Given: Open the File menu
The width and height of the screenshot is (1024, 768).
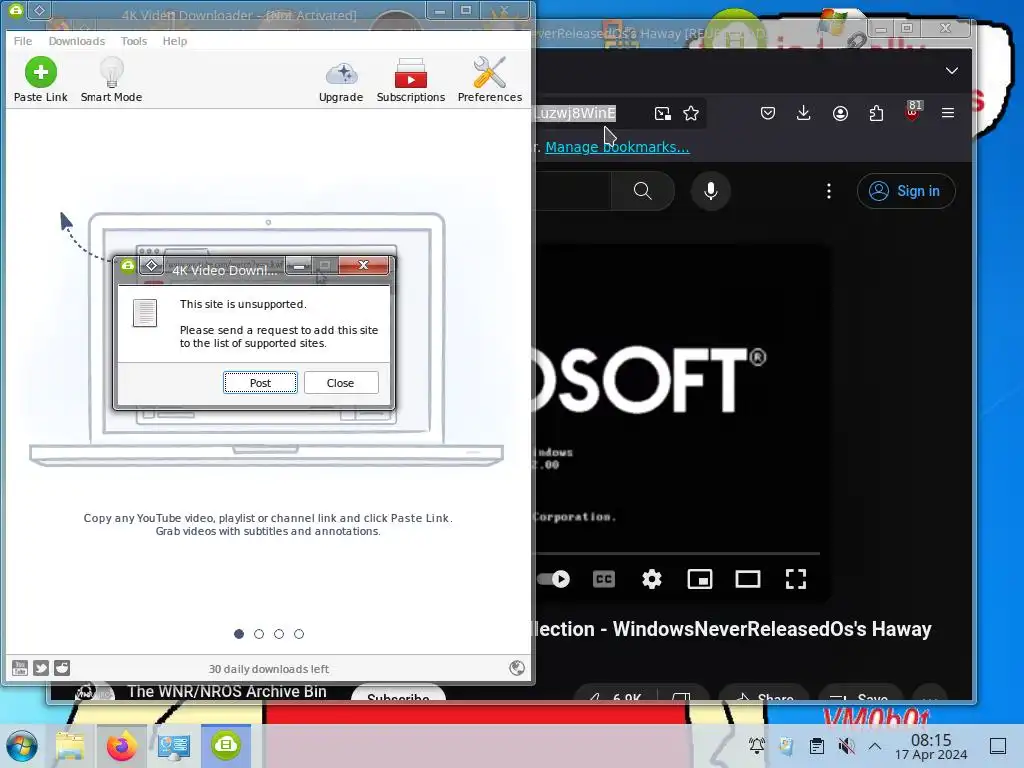Looking at the screenshot, I should pos(23,40).
